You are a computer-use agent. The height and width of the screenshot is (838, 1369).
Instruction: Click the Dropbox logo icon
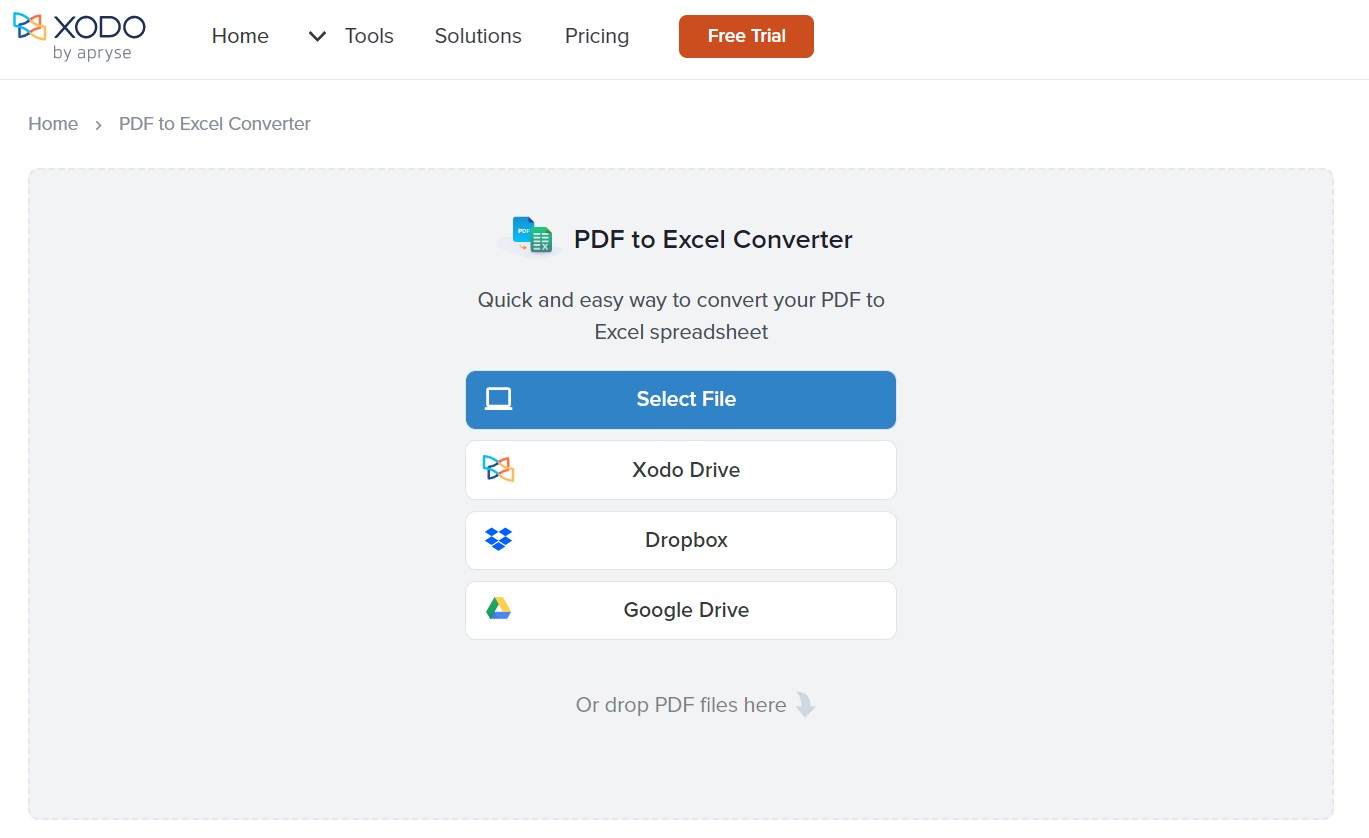[x=498, y=540]
